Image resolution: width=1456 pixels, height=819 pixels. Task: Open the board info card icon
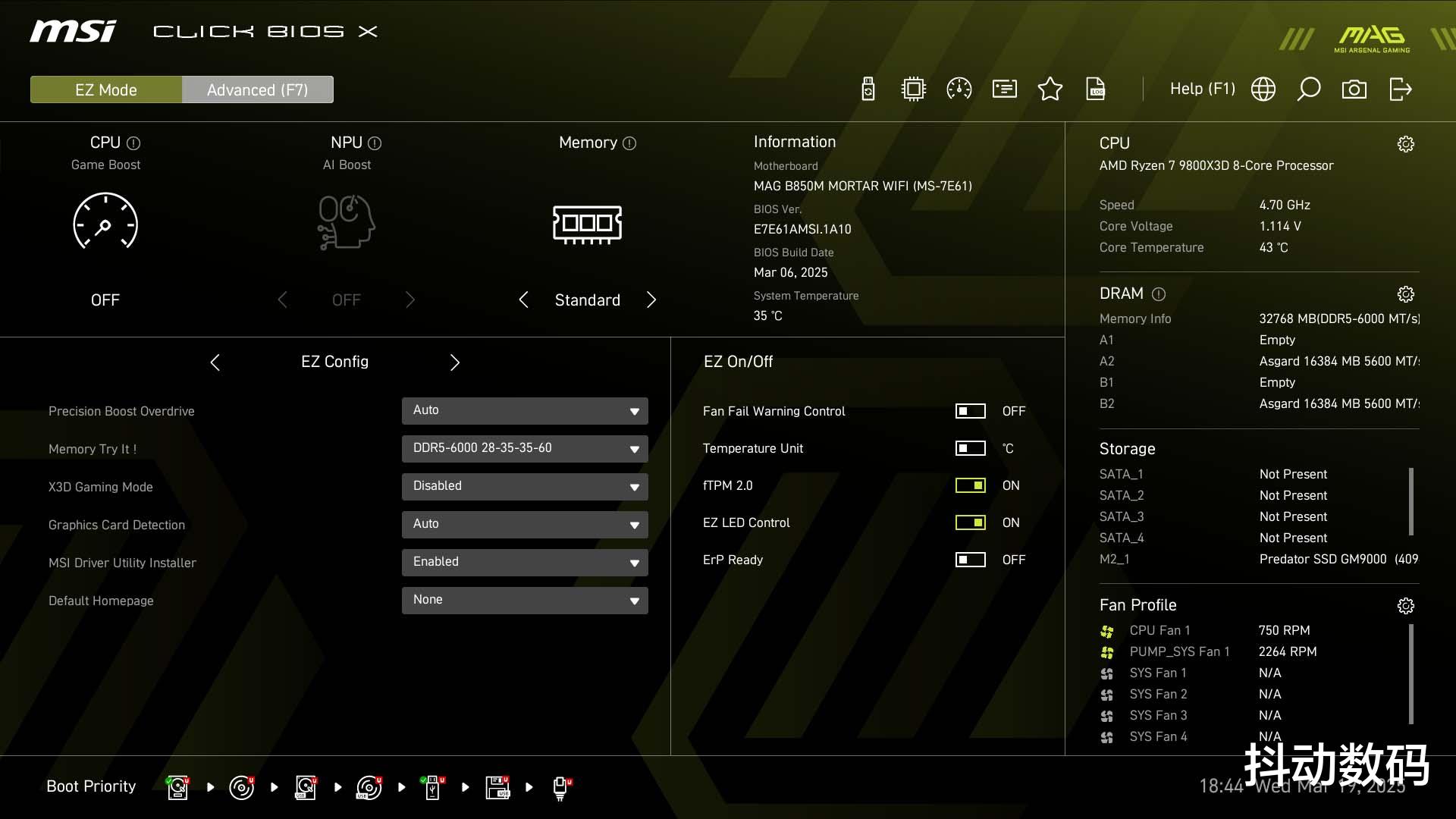pyautogui.click(x=1005, y=89)
